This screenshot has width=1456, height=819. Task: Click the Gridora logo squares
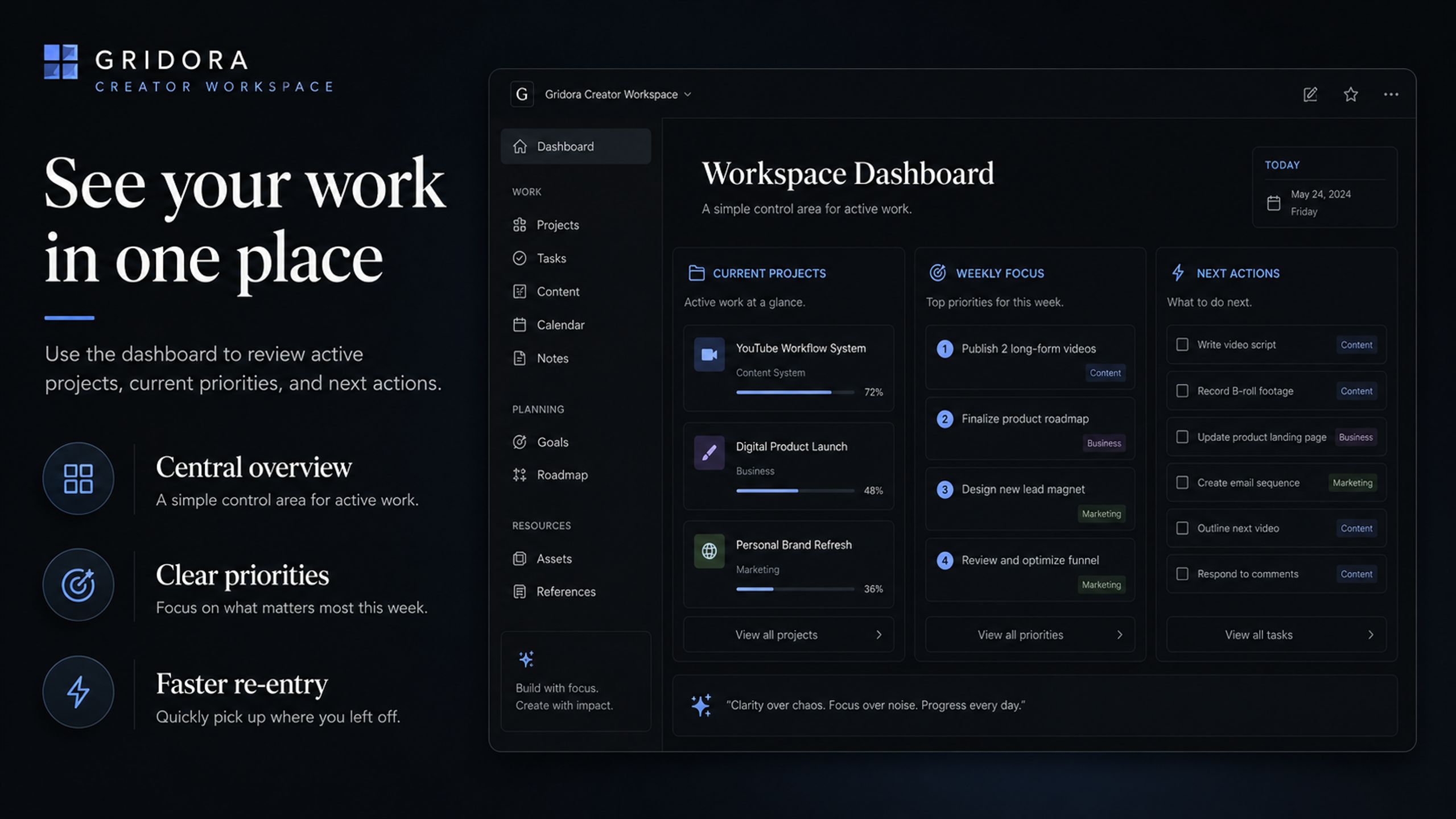coord(61,62)
